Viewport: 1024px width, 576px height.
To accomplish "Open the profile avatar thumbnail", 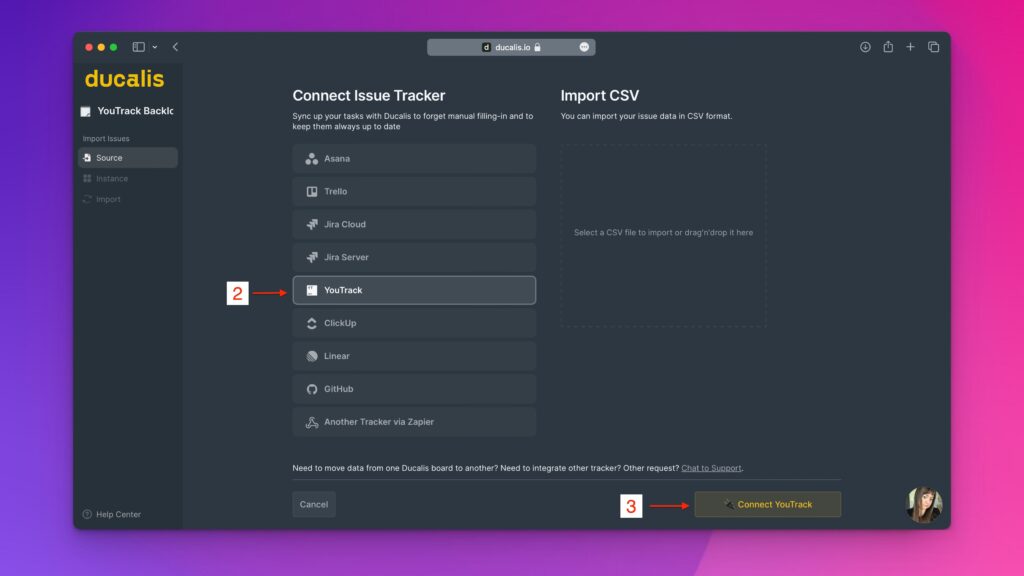I will click(x=924, y=505).
